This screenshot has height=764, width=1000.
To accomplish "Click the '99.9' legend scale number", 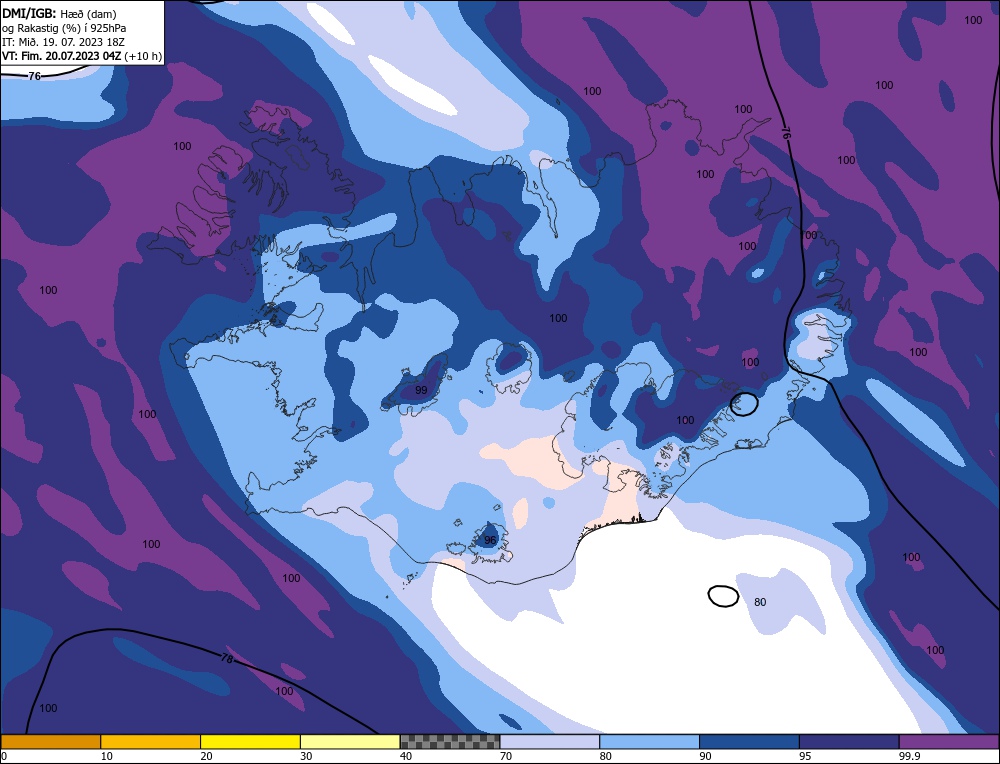I will (911, 756).
